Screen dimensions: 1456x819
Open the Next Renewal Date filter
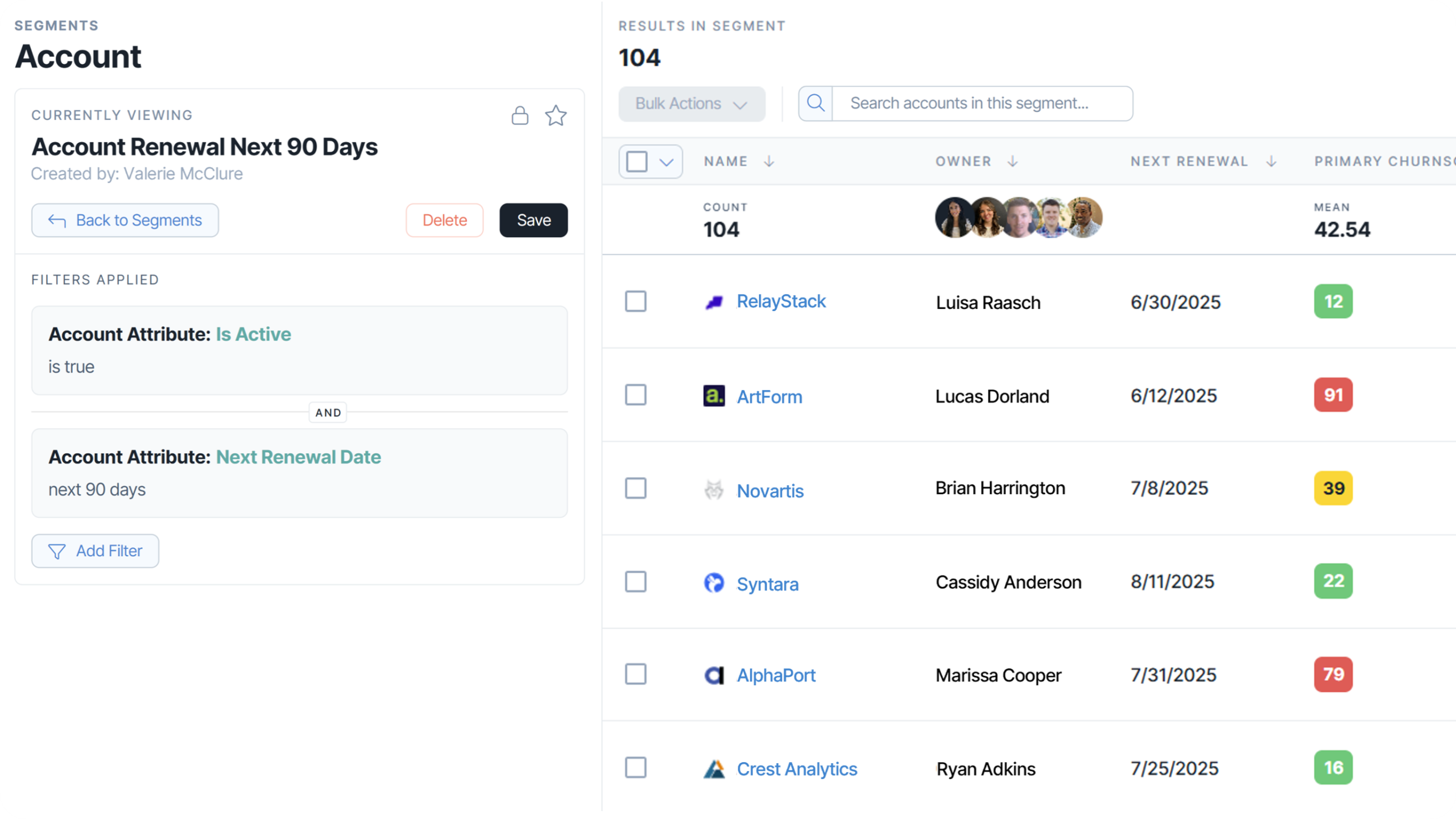pyautogui.click(x=298, y=456)
